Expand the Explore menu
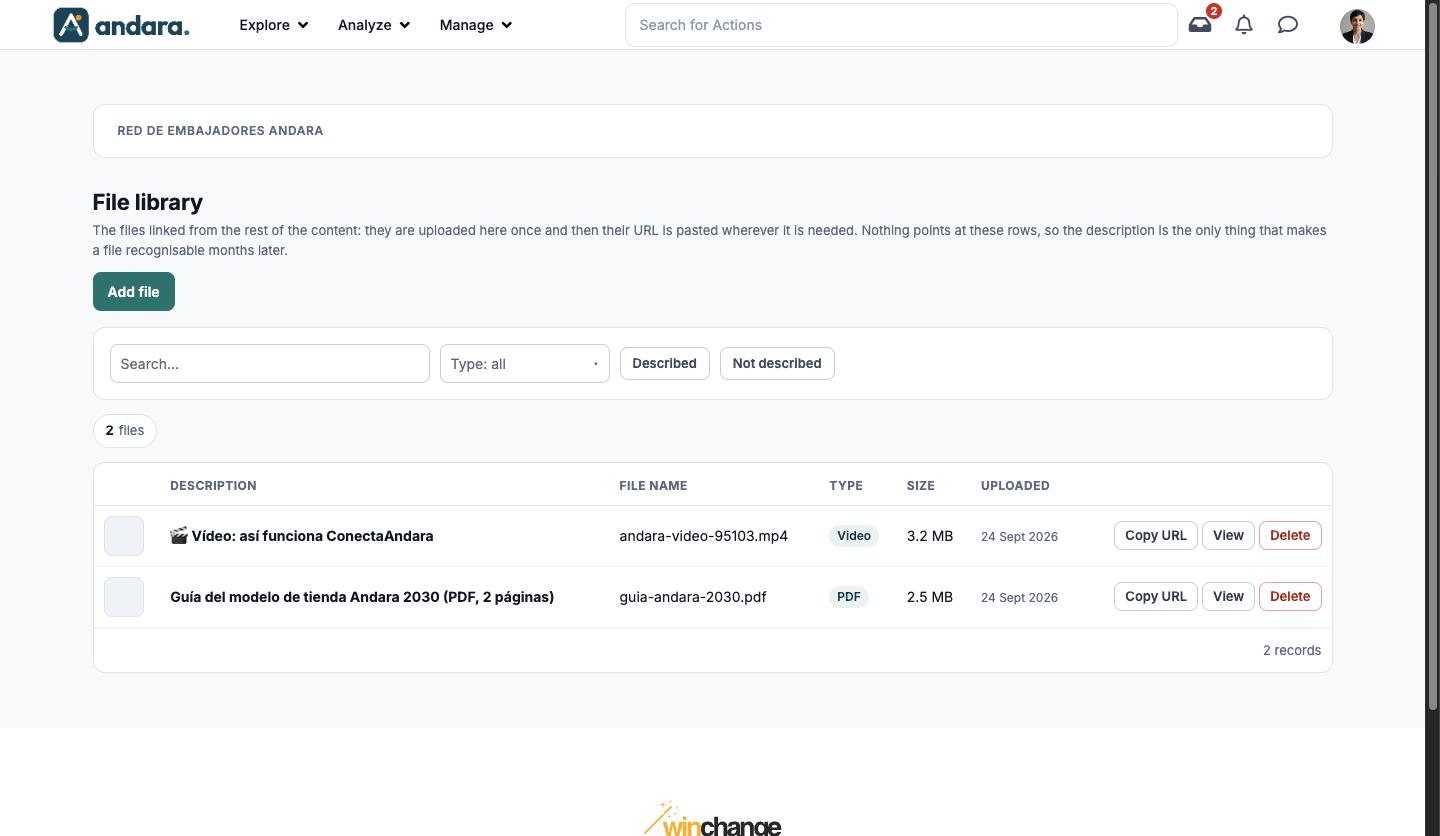 tap(274, 25)
